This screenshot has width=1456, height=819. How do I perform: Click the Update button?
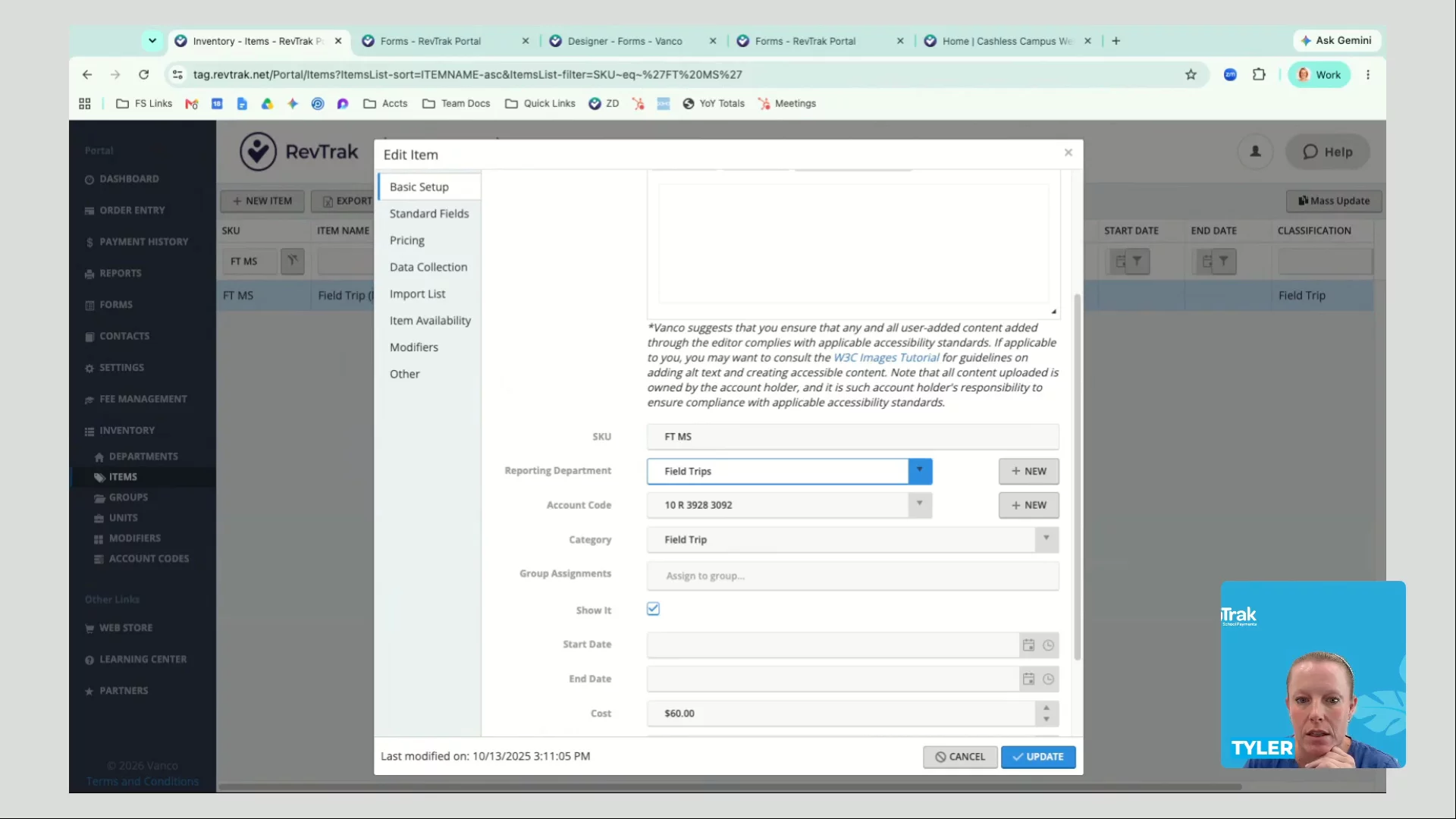1038,757
